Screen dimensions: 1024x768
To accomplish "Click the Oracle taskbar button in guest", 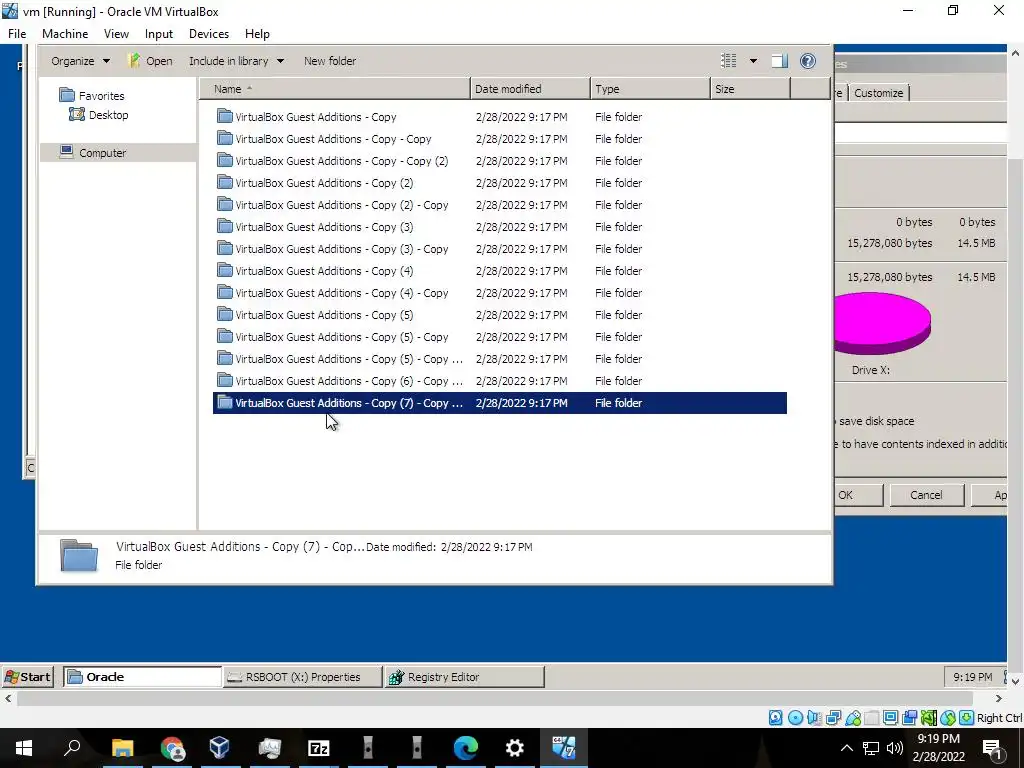I will click(142, 677).
